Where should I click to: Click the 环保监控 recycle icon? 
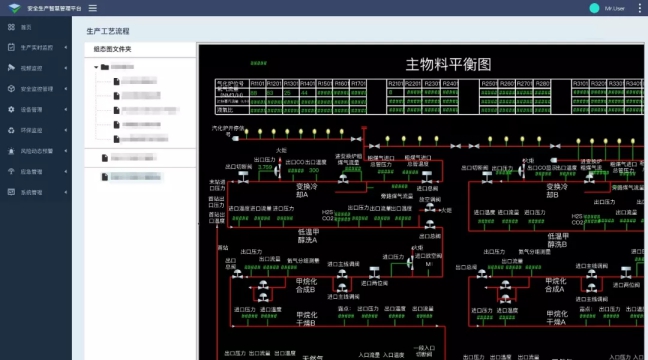click(x=11, y=130)
